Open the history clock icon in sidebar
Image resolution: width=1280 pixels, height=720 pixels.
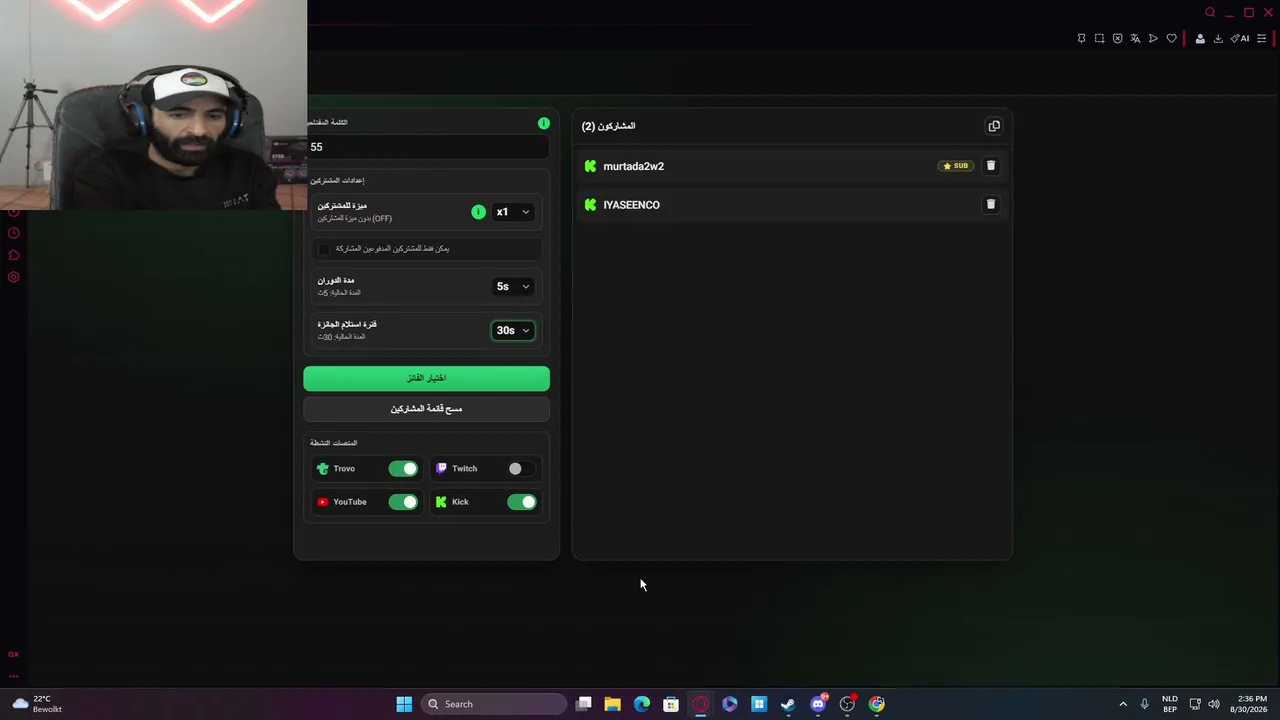[14, 233]
